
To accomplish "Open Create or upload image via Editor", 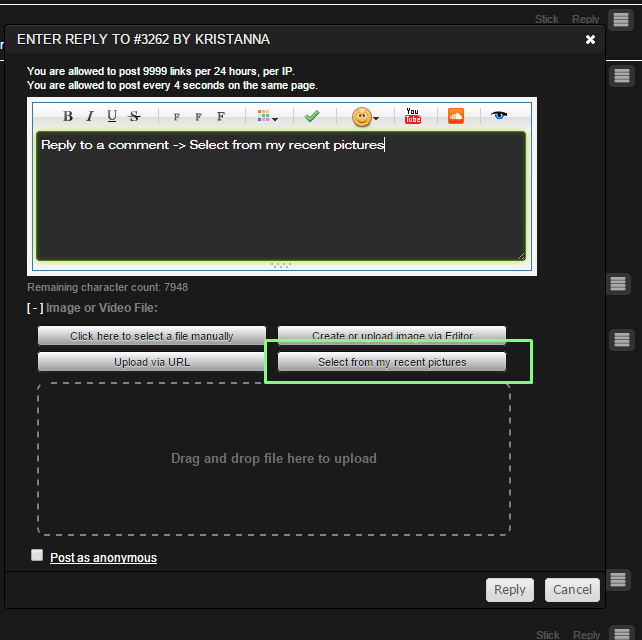I will coord(392,336).
